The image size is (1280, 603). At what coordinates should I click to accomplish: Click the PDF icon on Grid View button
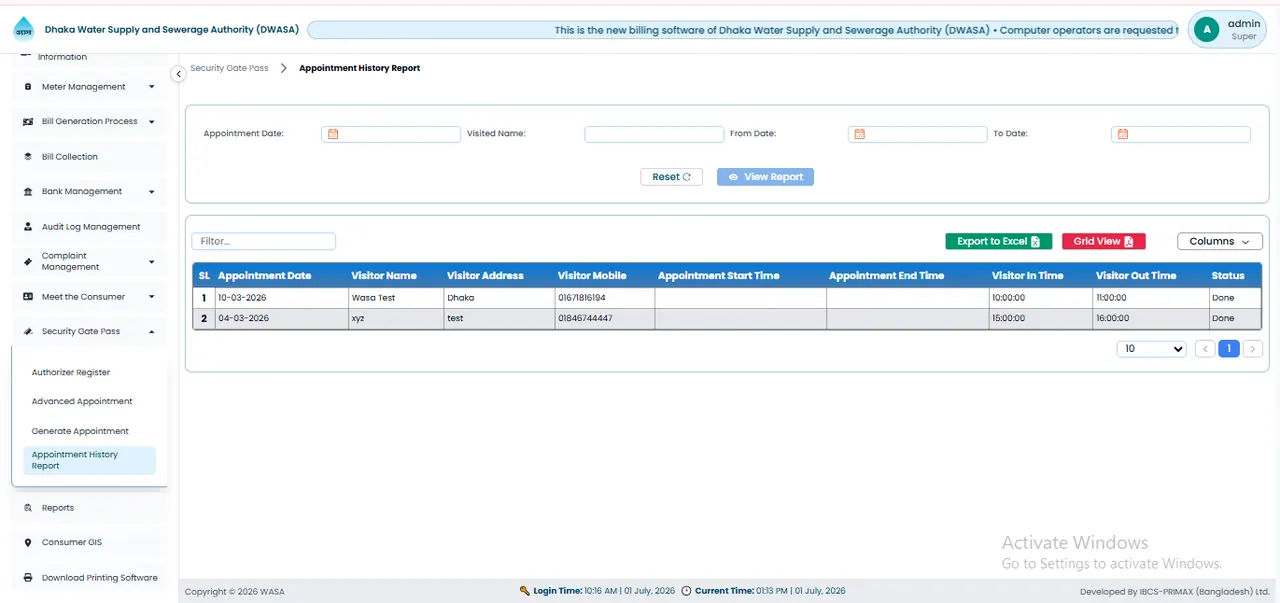tap(1129, 242)
